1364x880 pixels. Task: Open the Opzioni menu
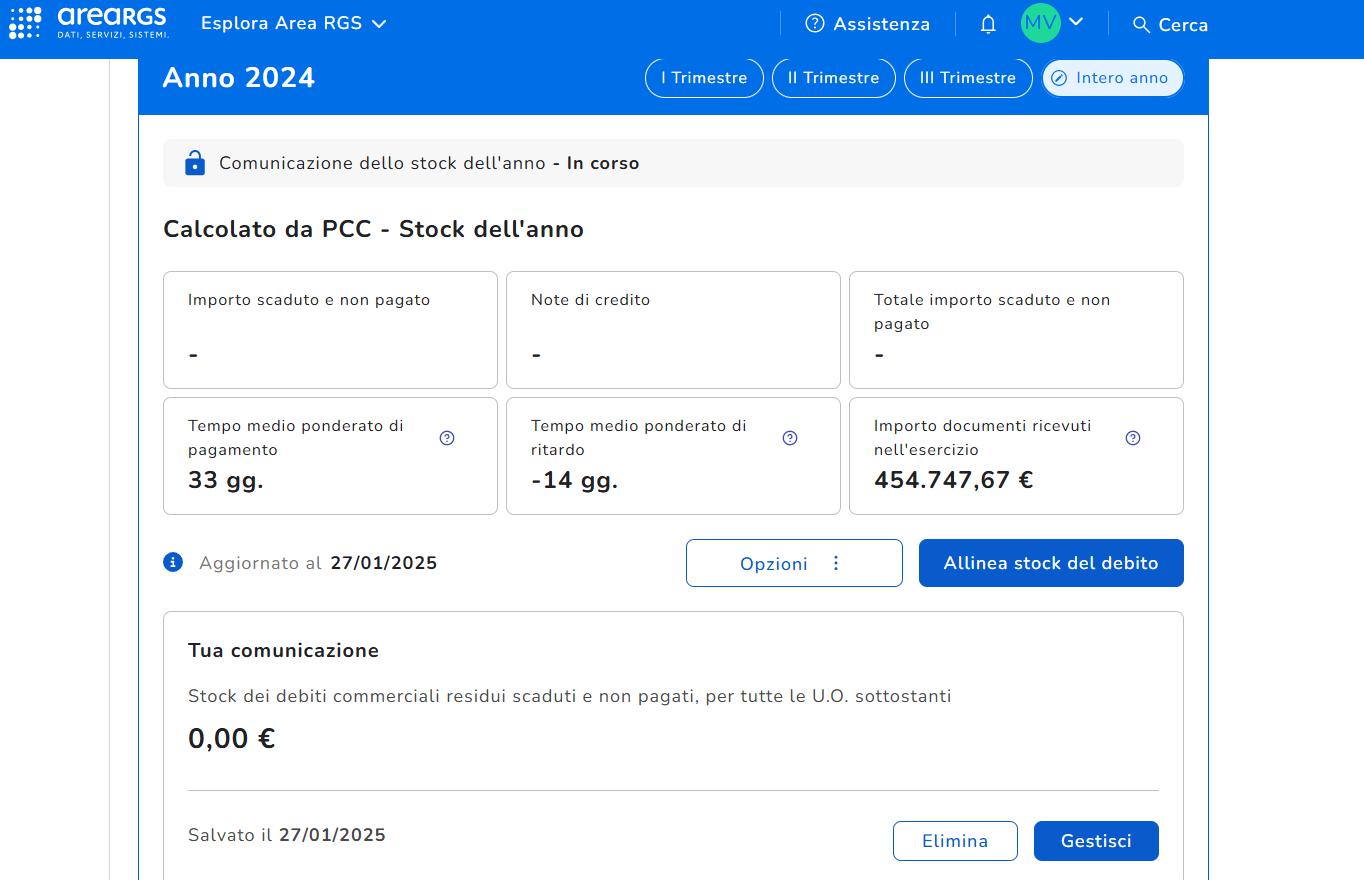[794, 563]
